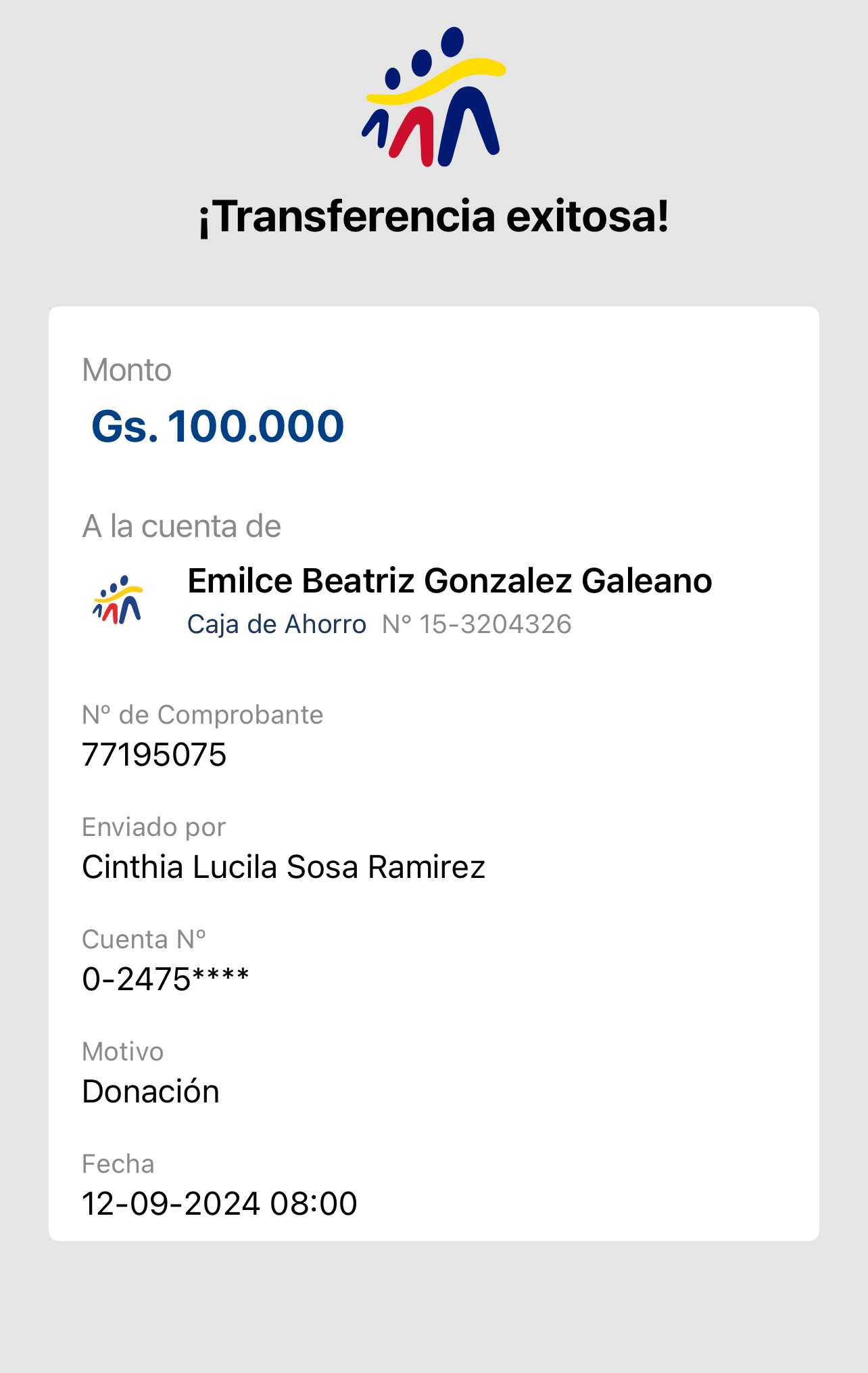The image size is (868, 1373).
Task: Click the small bank logo beside recipient
Action: tap(118, 600)
